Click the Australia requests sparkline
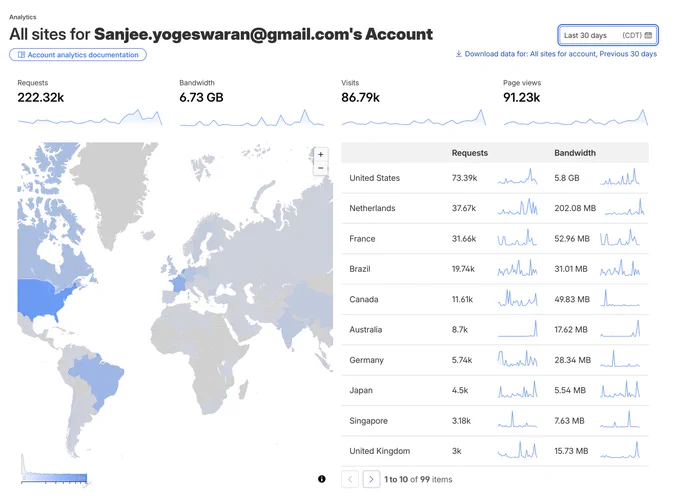Image resolution: width=680 pixels, height=502 pixels. click(517, 329)
